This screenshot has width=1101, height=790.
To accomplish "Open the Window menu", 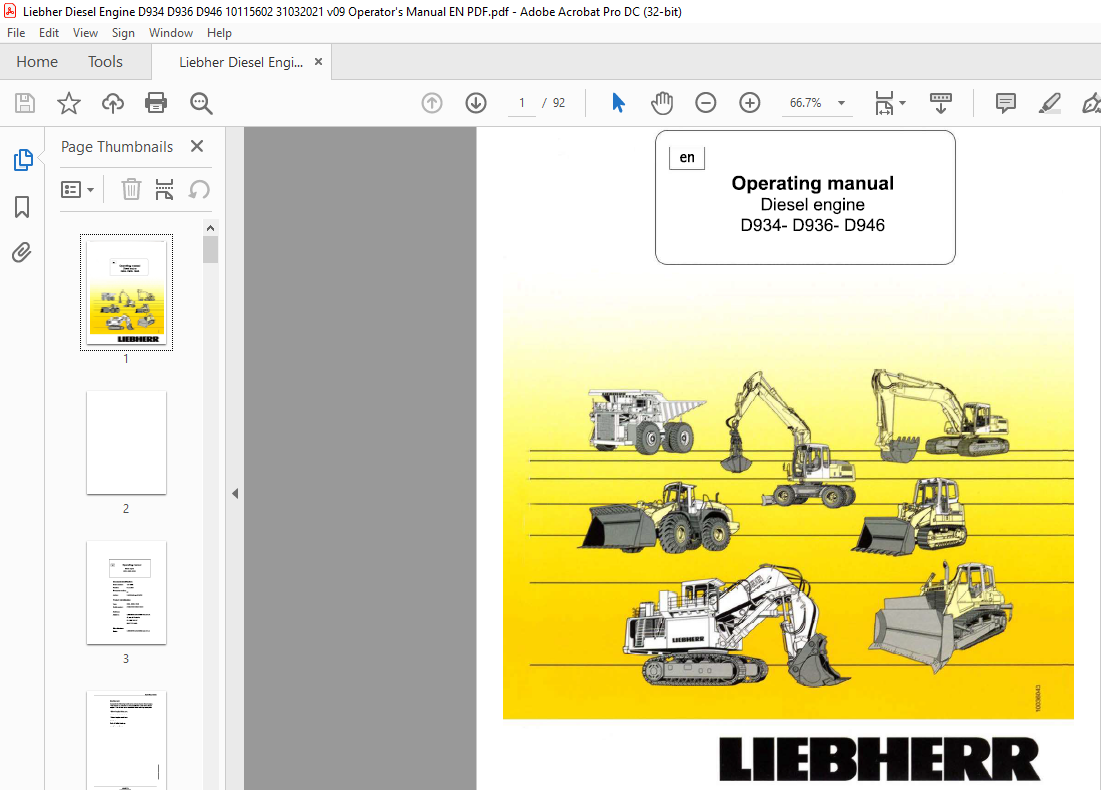I will [x=171, y=33].
